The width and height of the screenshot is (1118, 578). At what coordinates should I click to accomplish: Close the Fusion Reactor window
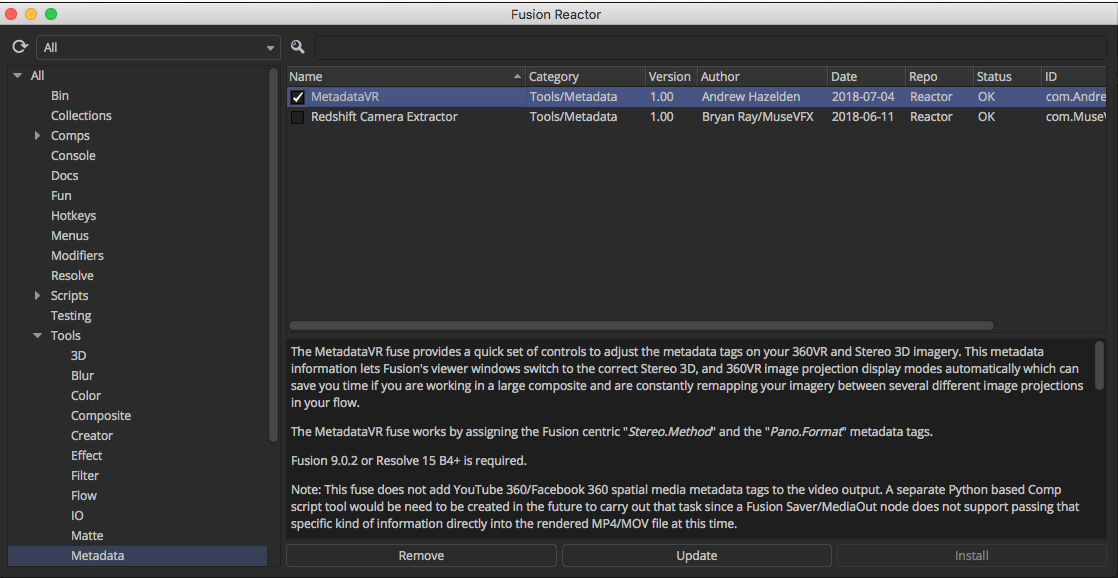[x=12, y=14]
